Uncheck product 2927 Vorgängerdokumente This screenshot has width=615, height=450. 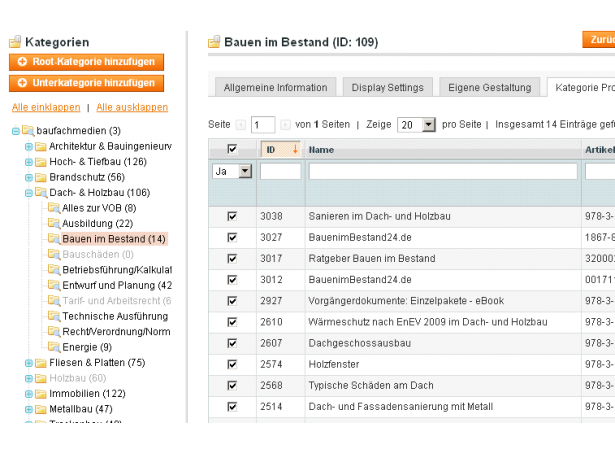click(232, 301)
